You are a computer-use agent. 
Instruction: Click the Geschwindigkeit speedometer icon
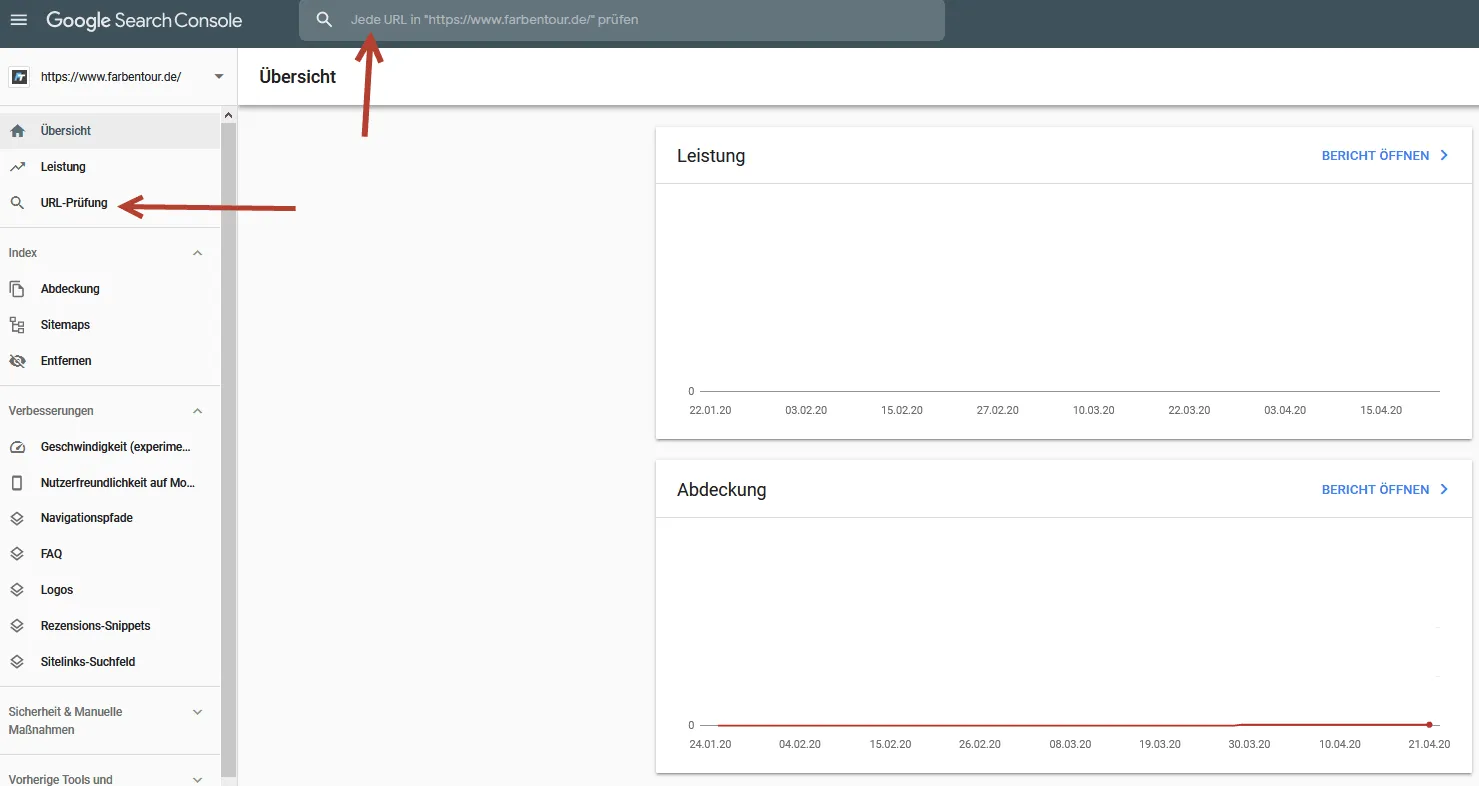[17, 447]
